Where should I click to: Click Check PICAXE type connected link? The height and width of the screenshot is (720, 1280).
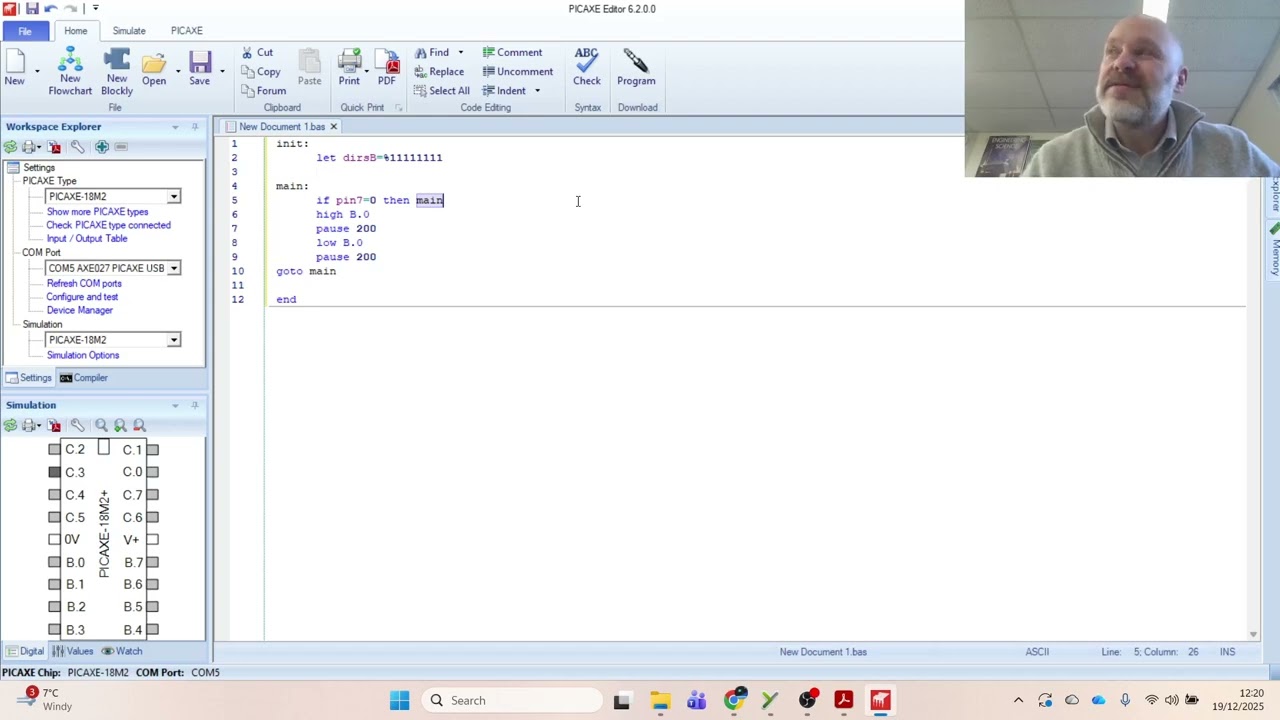108,225
